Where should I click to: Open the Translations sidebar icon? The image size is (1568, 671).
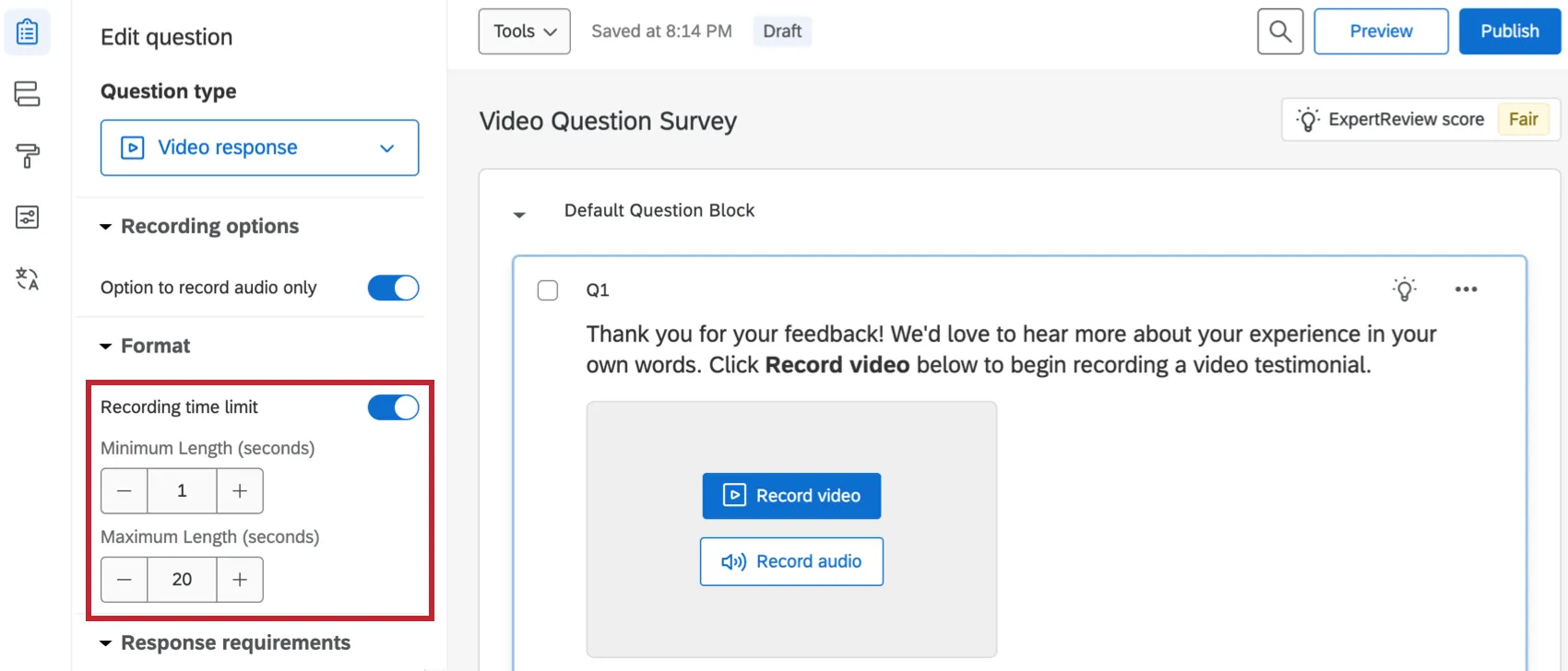(x=28, y=278)
